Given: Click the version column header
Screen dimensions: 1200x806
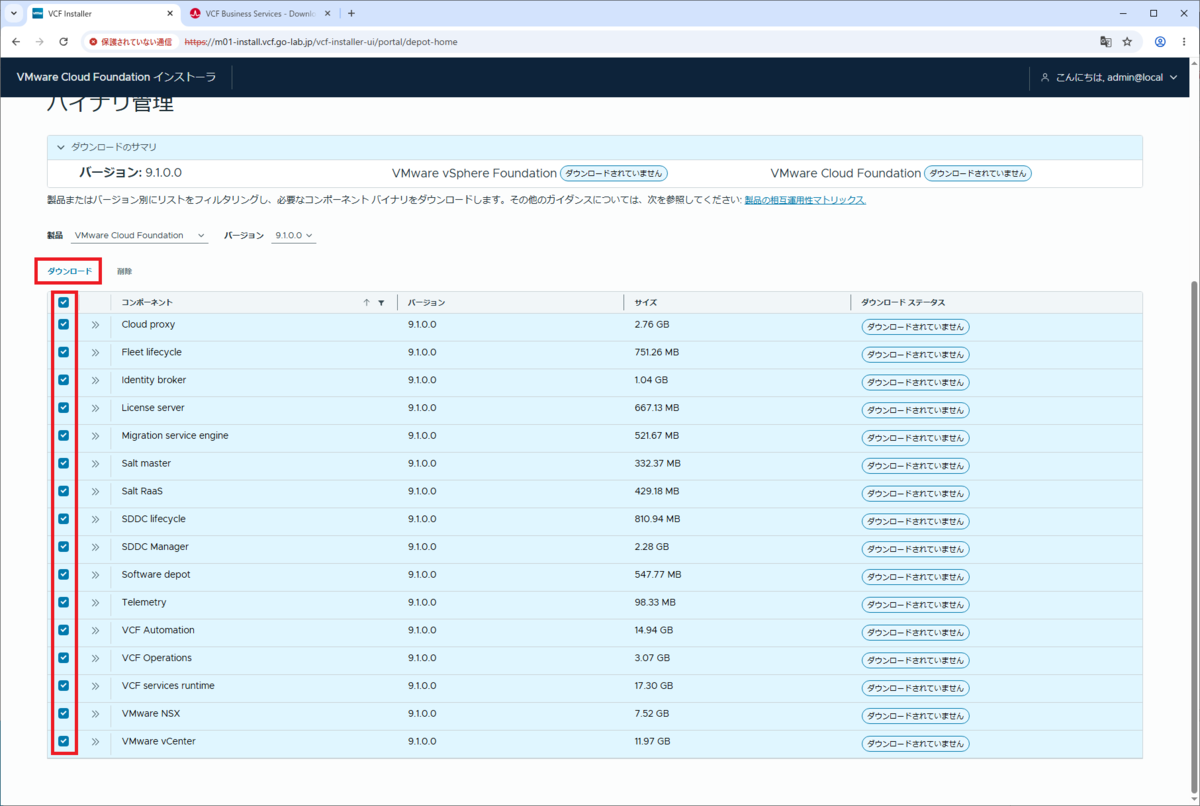Looking at the screenshot, I should point(427,302).
